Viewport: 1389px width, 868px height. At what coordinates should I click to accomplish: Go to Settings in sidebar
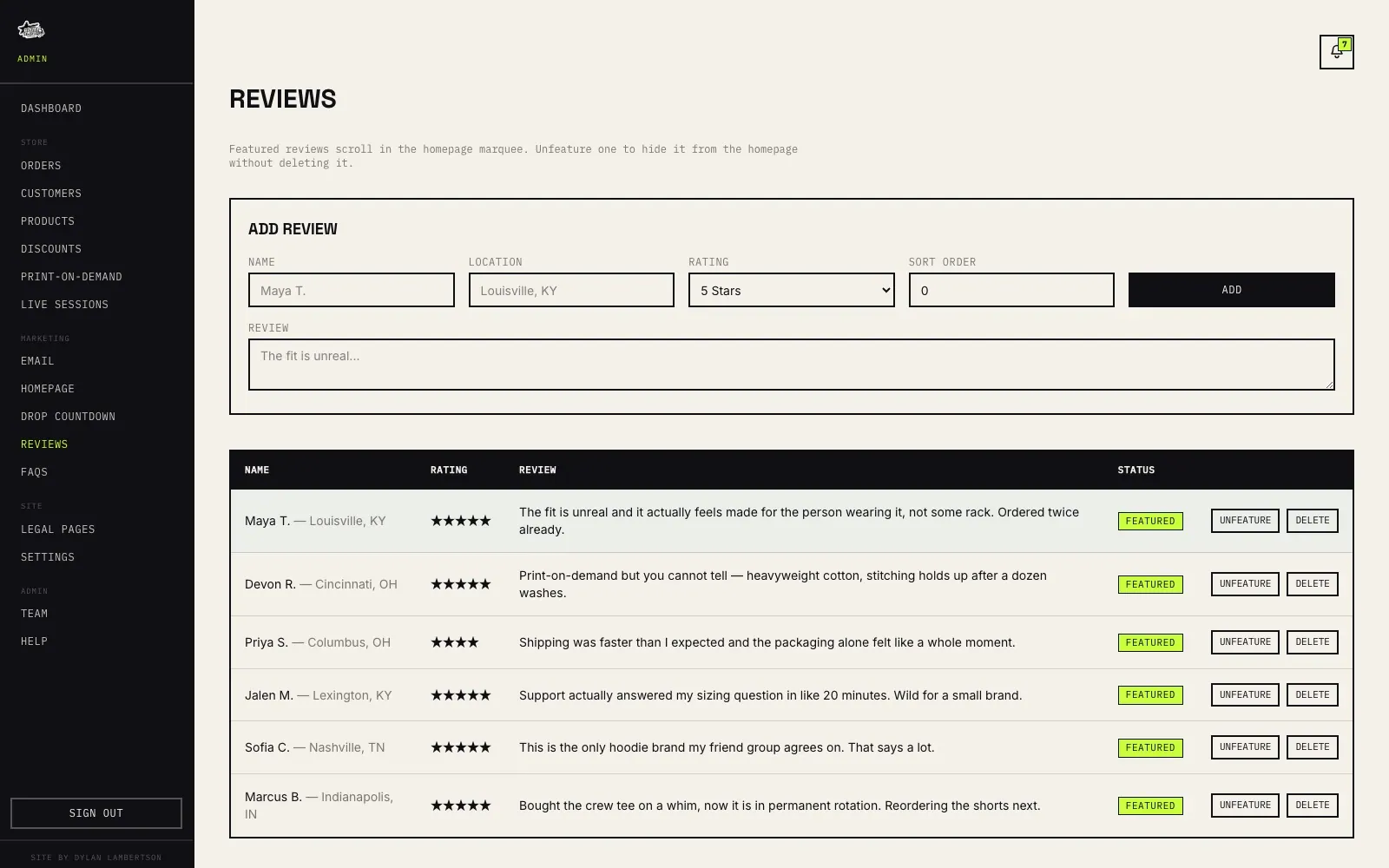48,557
